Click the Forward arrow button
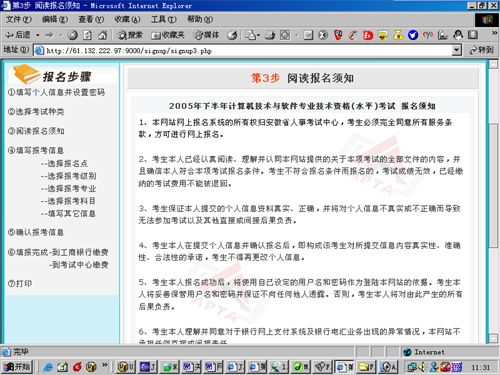This screenshot has width=500, height=375. pyautogui.click(x=50, y=35)
